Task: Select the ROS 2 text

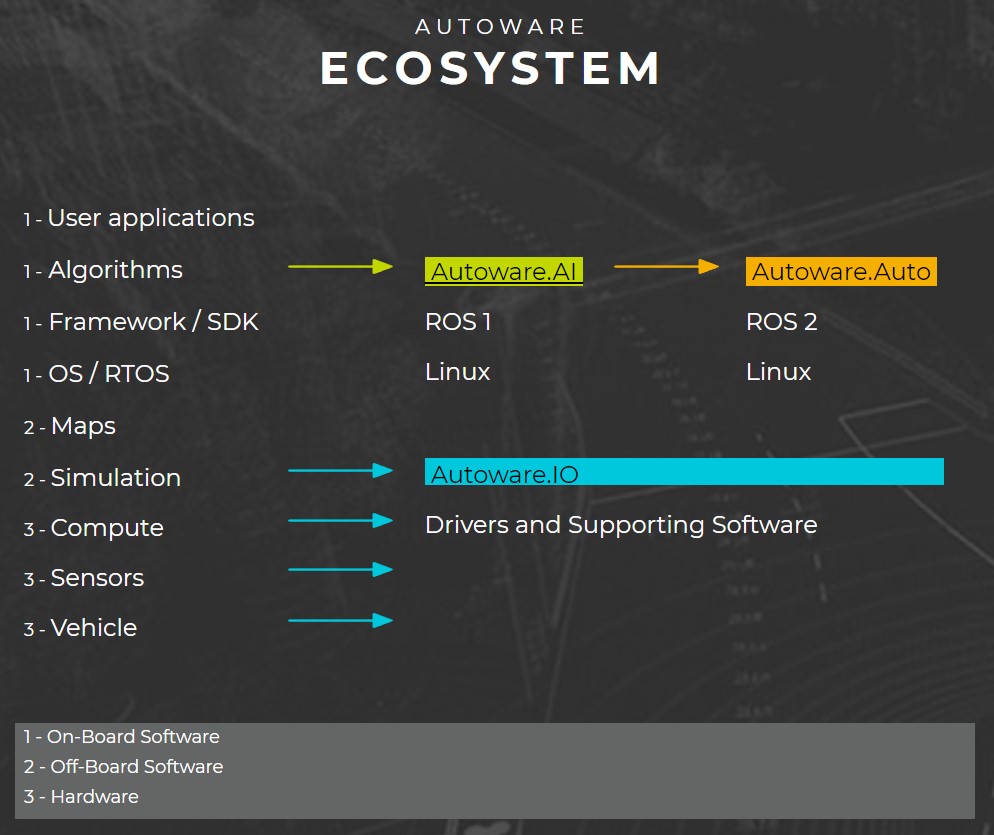Action: [x=781, y=322]
